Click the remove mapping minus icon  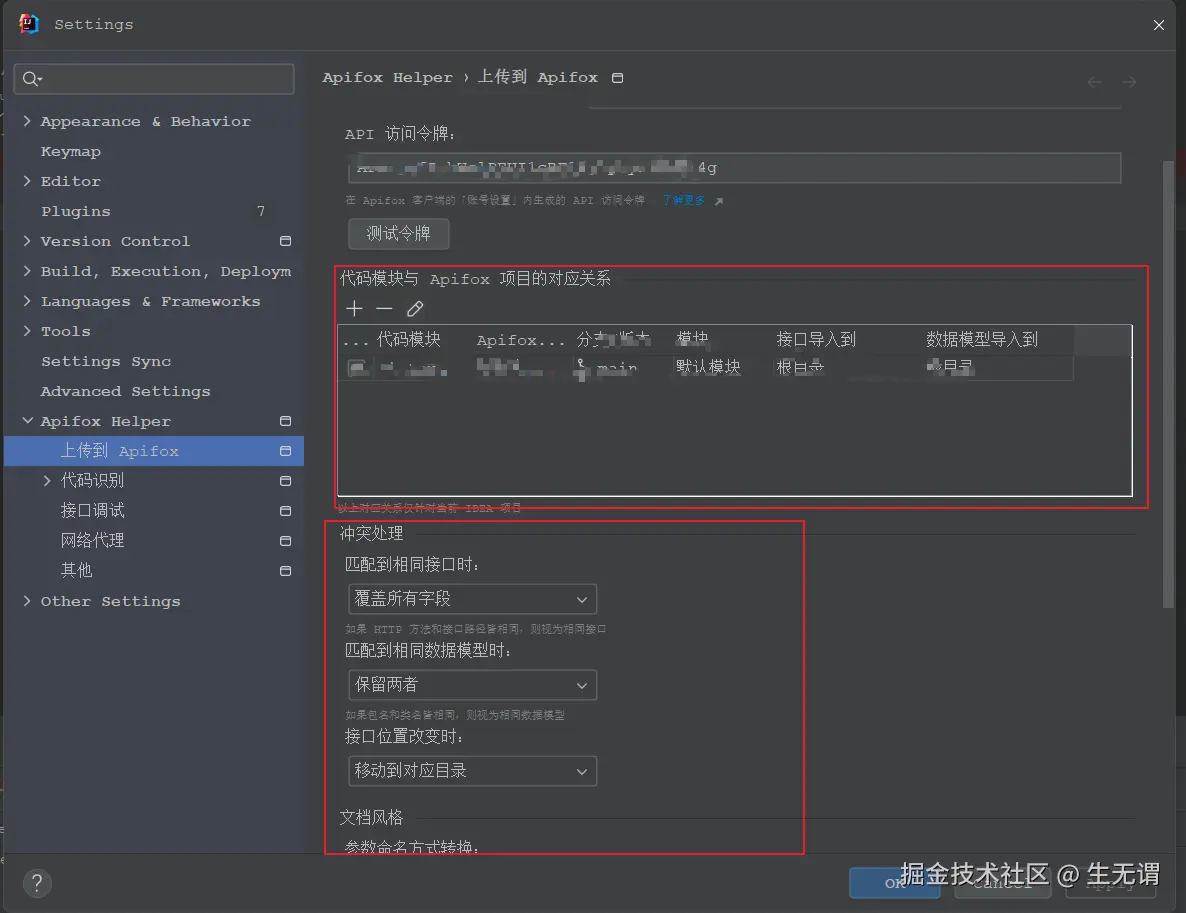[384, 309]
